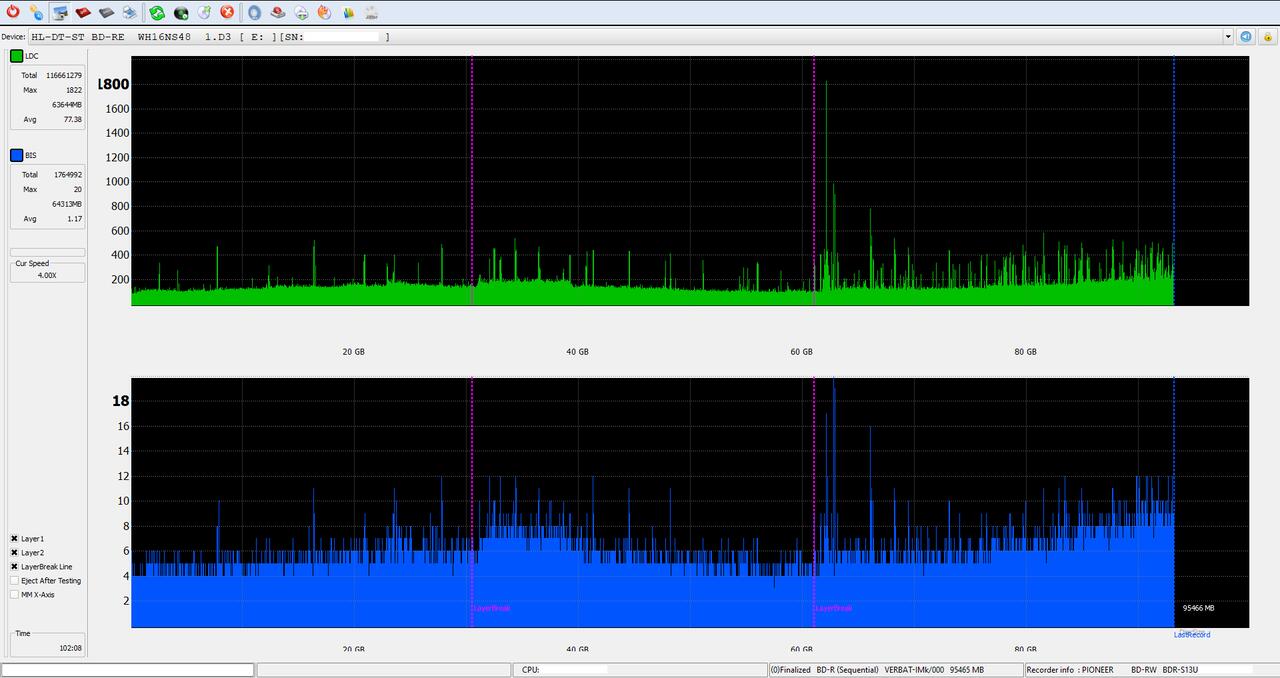1280x678 pixels.
Task: Toggle the Layer1 checkbox
Action: (x=15, y=539)
